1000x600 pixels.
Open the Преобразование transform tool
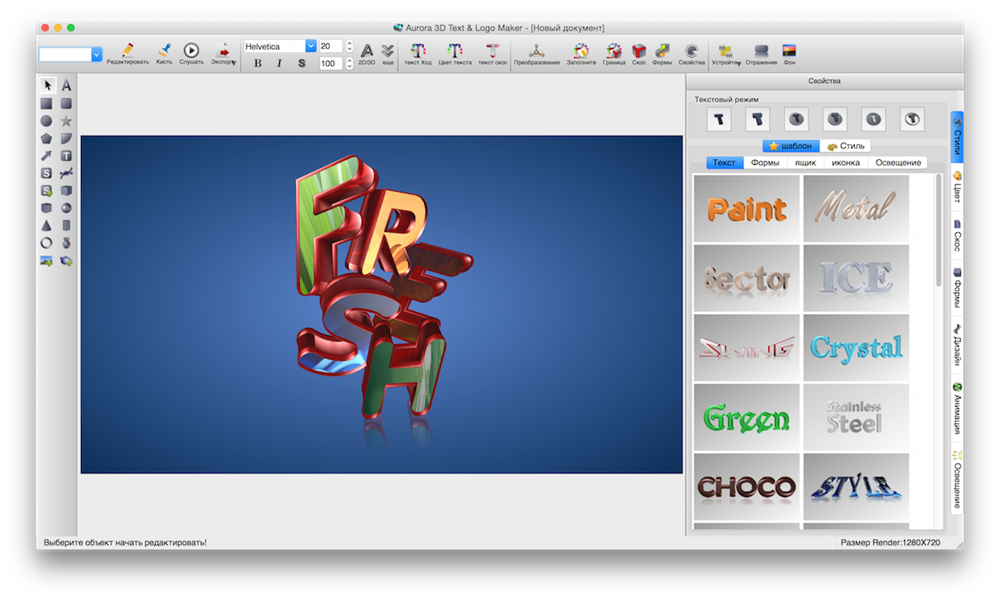(x=537, y=49)
